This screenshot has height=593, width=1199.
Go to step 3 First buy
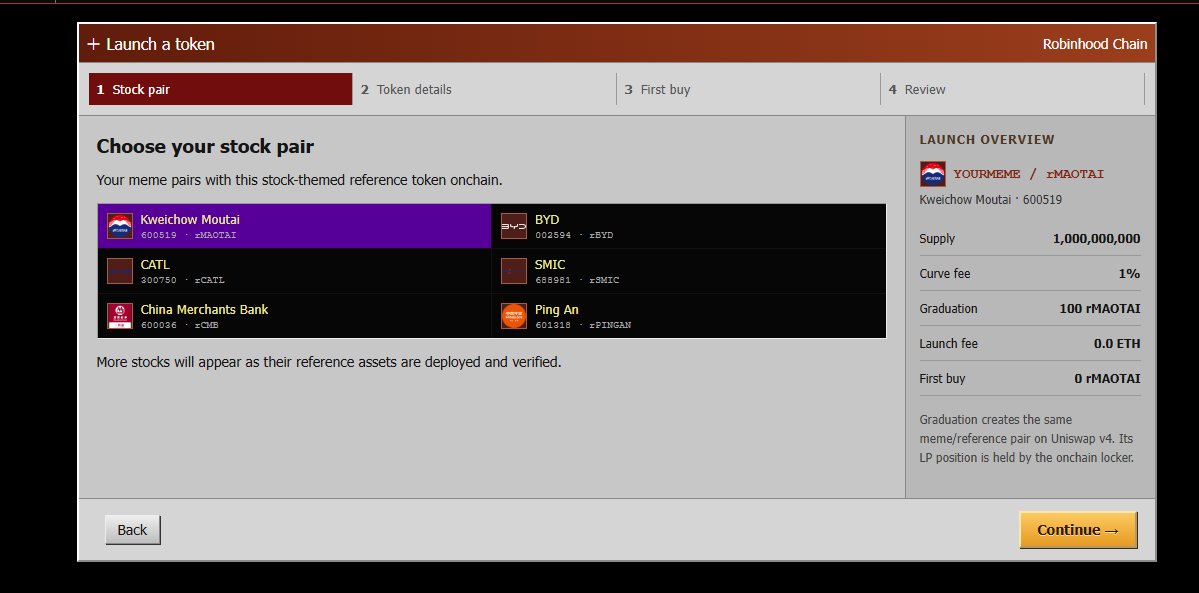pyautogui.click(x=749, y=90)
